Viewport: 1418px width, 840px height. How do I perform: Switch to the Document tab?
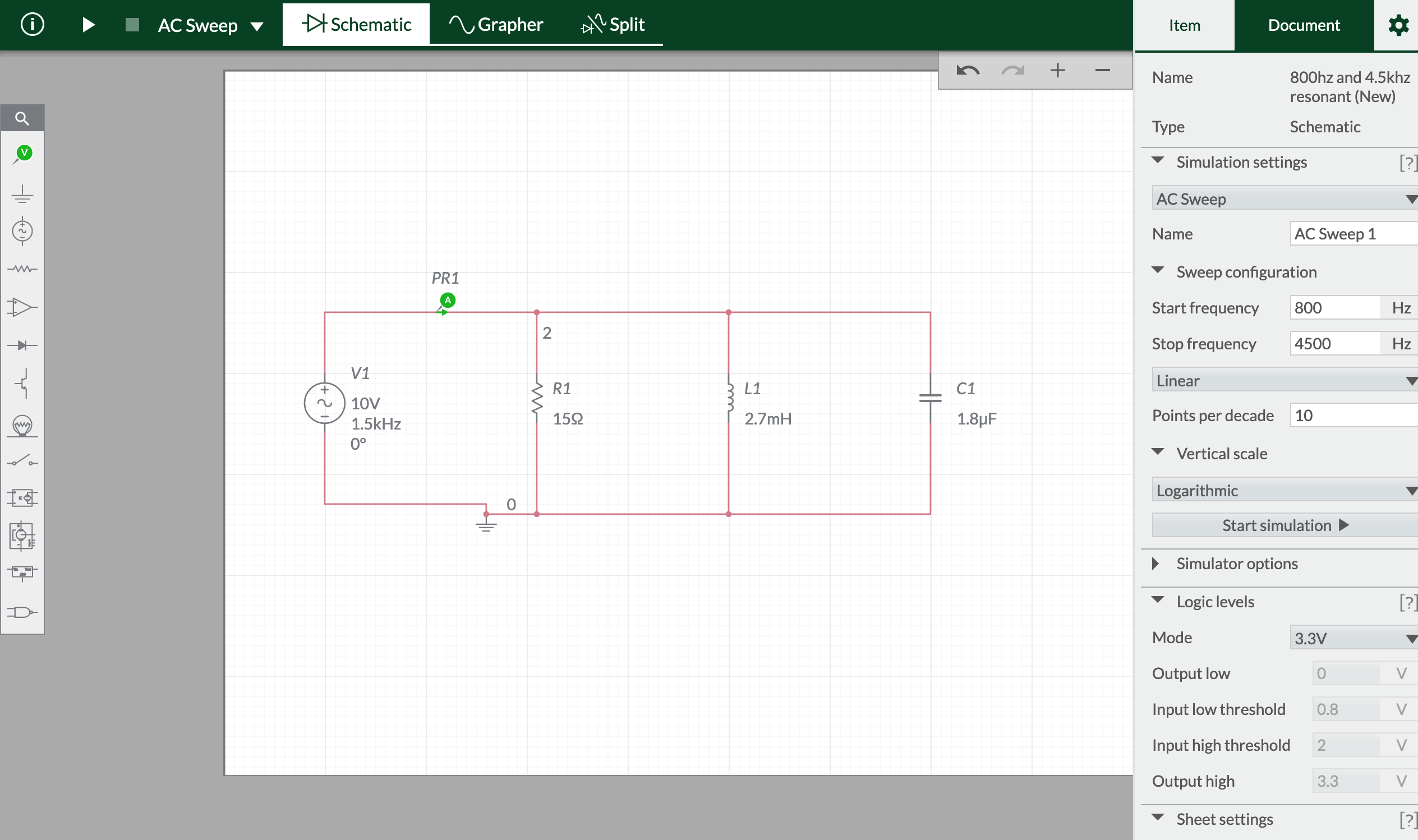click(1304, 25)
